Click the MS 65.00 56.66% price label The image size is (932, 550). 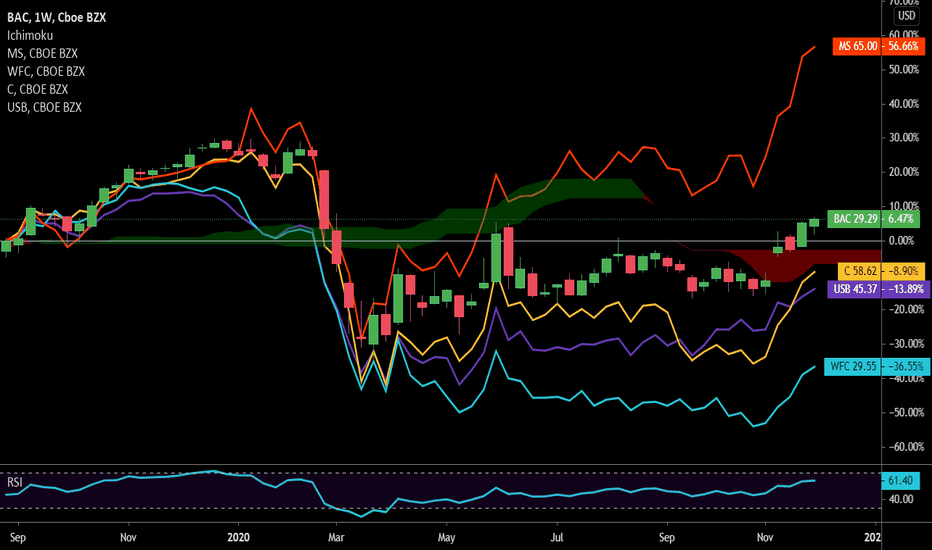[879, 46]
